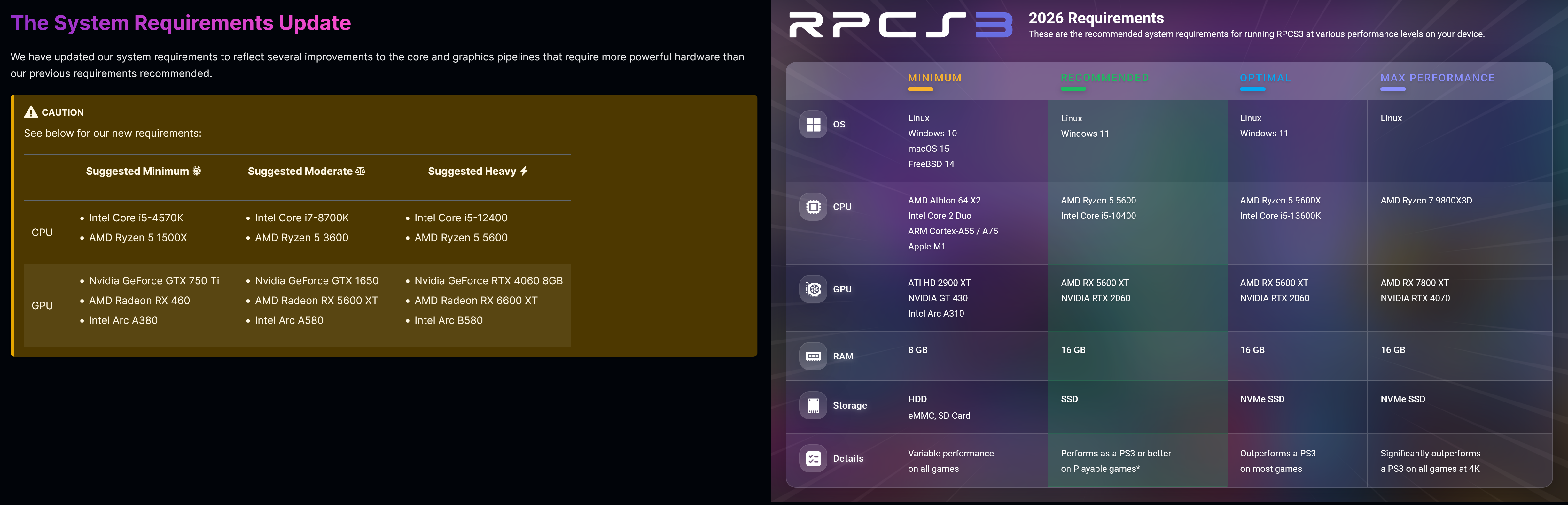Click "NVIDIA GT 430" GPU entry

click(x=938, y=298)
